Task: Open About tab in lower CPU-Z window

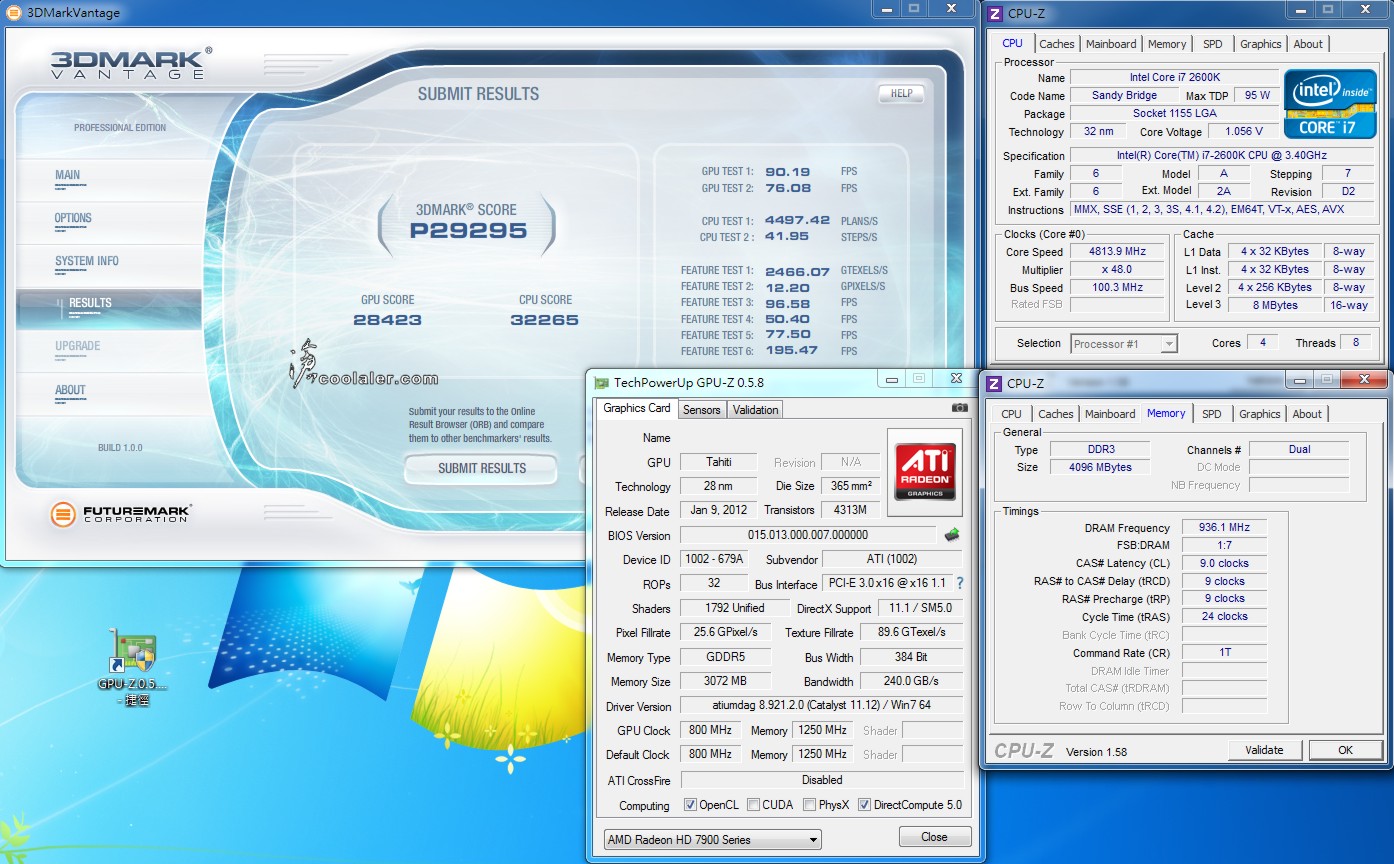Action: click(x=1307, y=414)
